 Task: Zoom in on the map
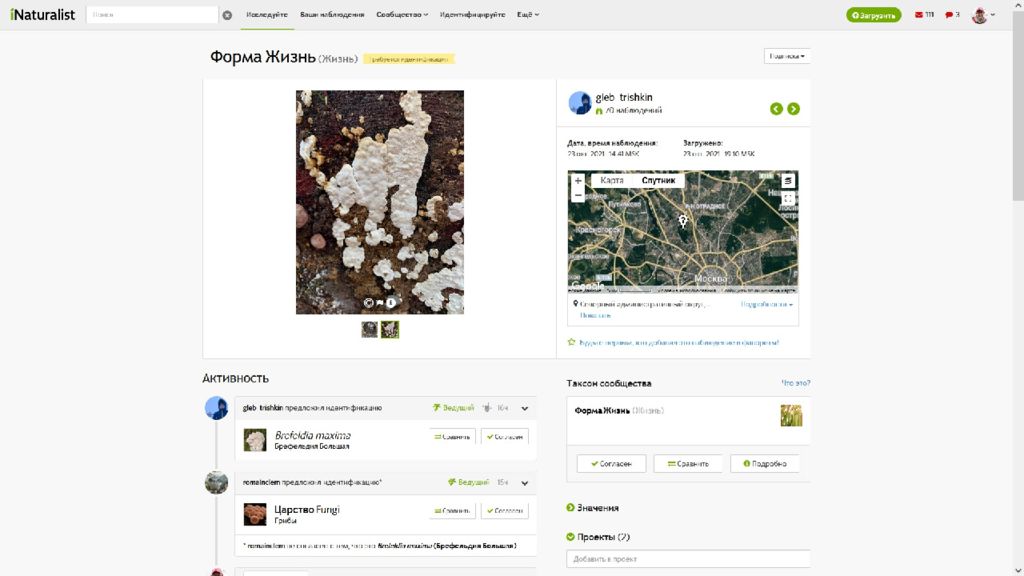[578, 180]
